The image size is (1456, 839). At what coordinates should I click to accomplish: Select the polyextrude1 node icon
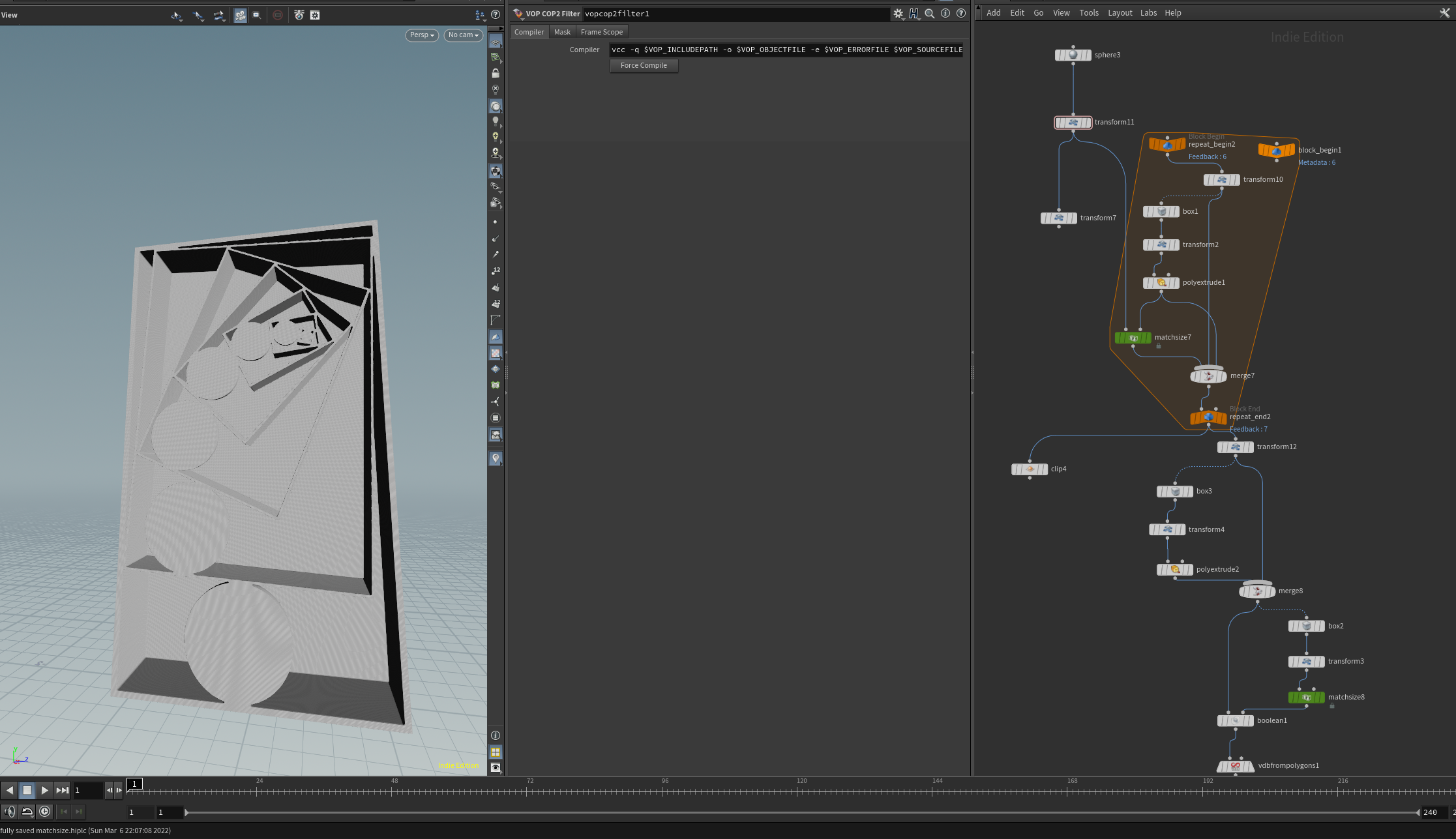point(1161,283)
